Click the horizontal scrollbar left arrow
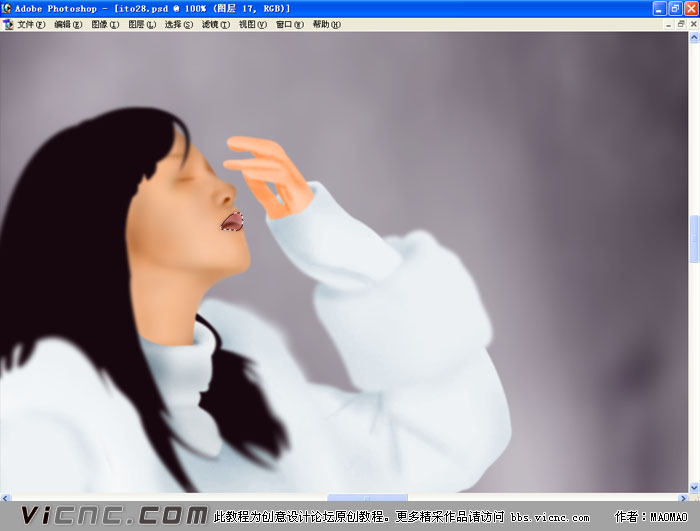Image resolution: width=700 pixels, height=531 pixels. pos(5,498)
